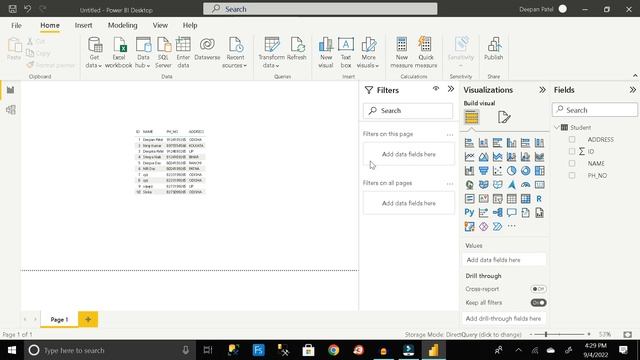Select the Gauge visual
The height and width of the screenshot is (360, 640).
pos(525,184)
